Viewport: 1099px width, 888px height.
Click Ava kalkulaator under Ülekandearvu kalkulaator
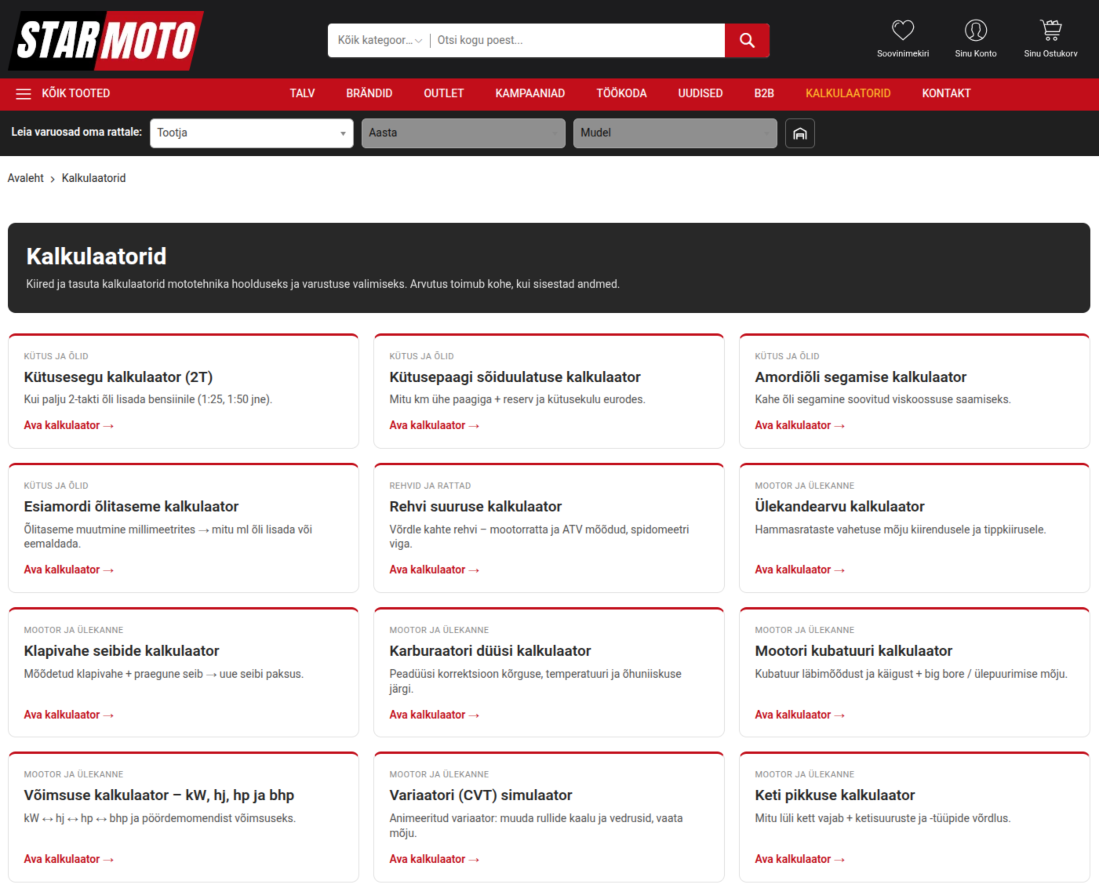800,570
